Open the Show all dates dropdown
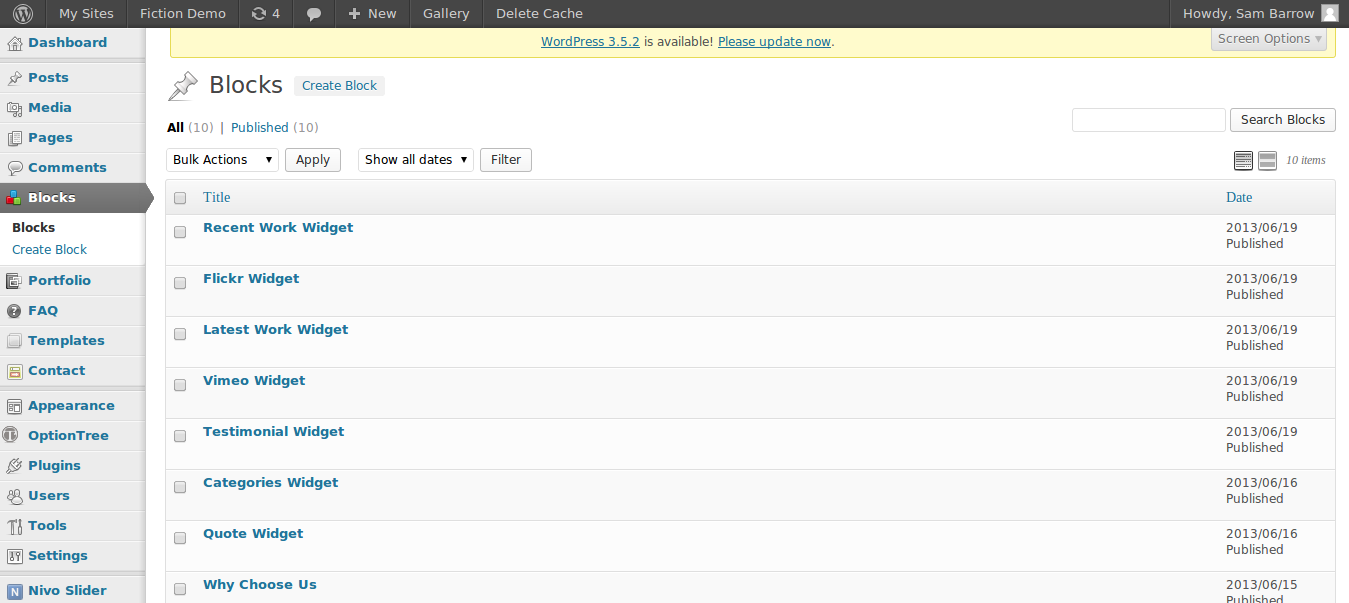The width and height of the screenshot is (1349, 603). pyautogui.click(x=416, y=160)
